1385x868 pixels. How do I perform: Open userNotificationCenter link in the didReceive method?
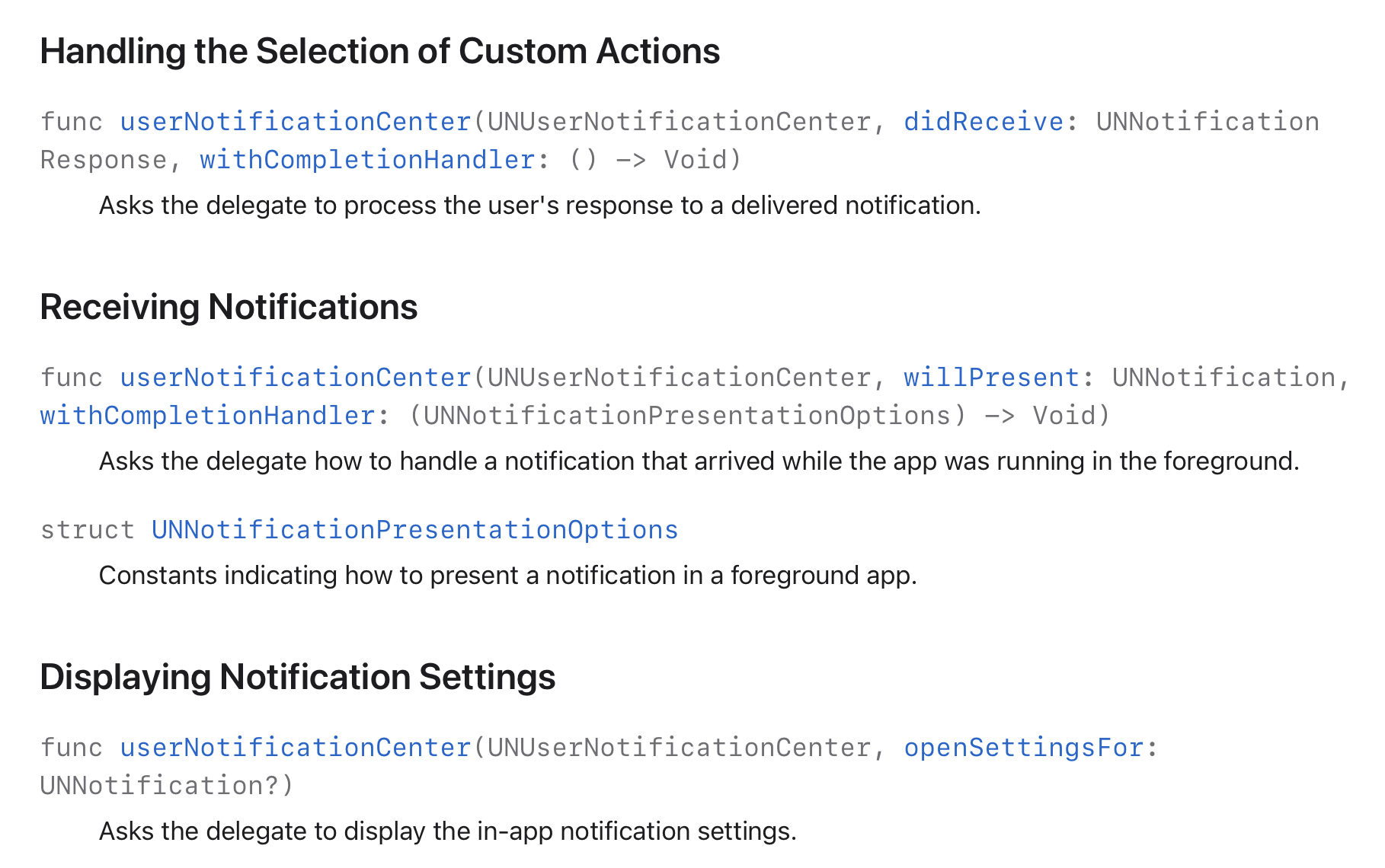click(x=296, y=122)
